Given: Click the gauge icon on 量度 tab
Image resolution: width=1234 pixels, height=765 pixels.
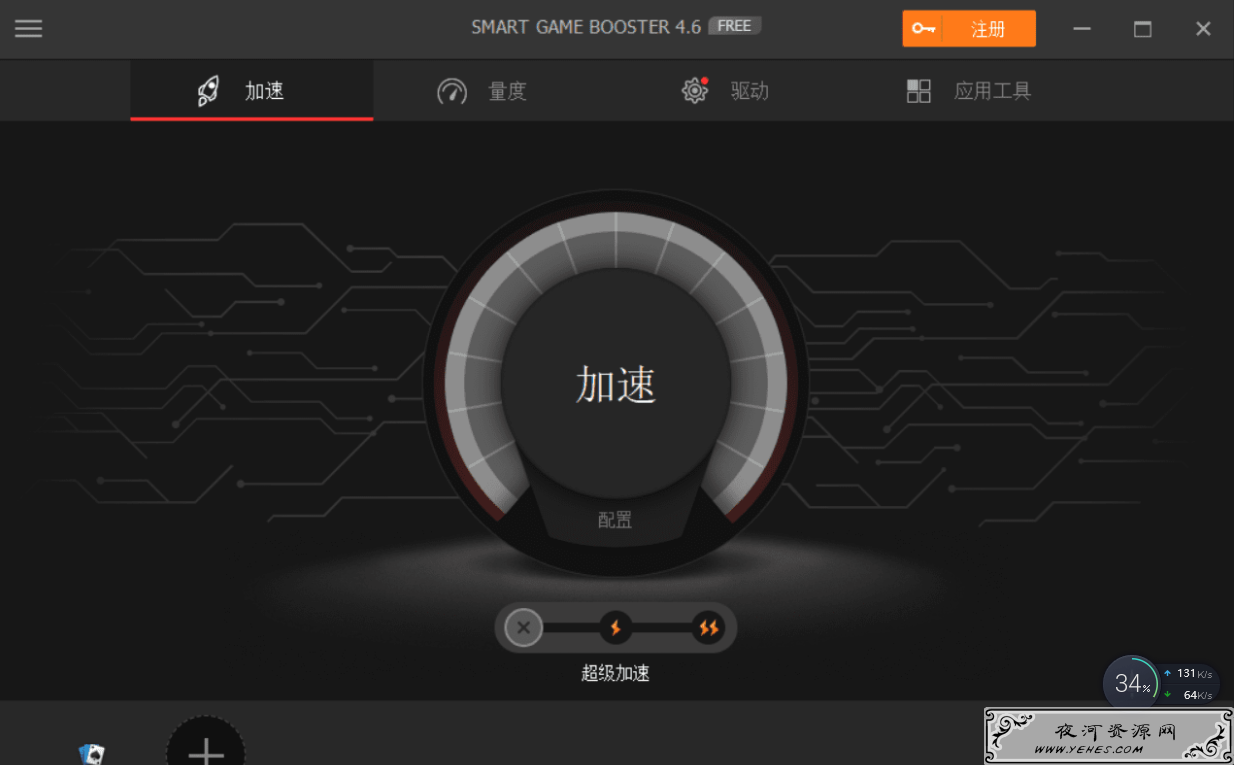Looking at the screenshot, I should [452, 92].
